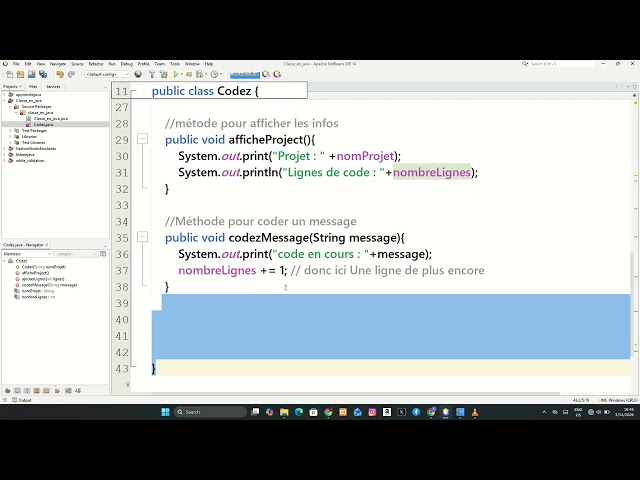This screenshot has height=480, width=640.
Task: Click the lightbulb hint icon below line 43
Action: point(128,384)
